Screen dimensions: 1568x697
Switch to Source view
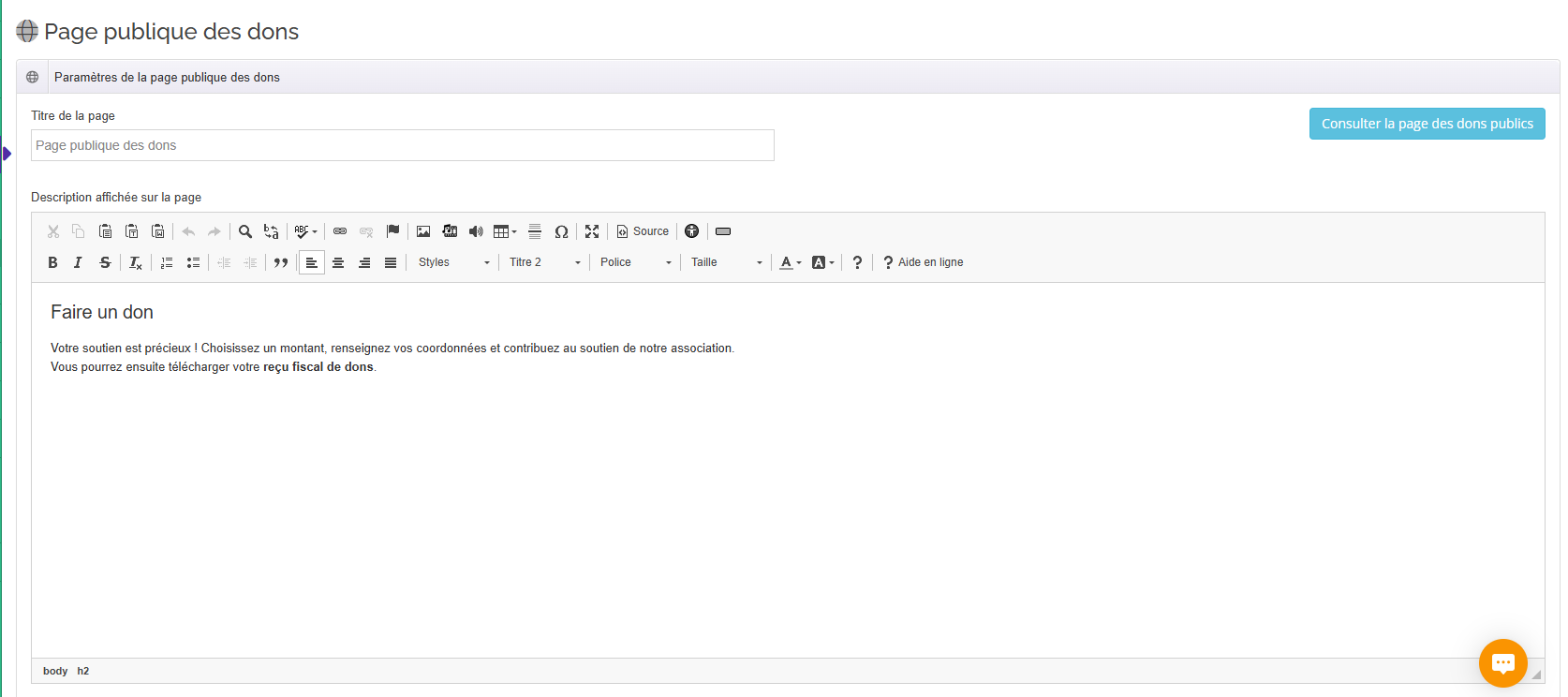pyautogui.click(x=643, y=231)
